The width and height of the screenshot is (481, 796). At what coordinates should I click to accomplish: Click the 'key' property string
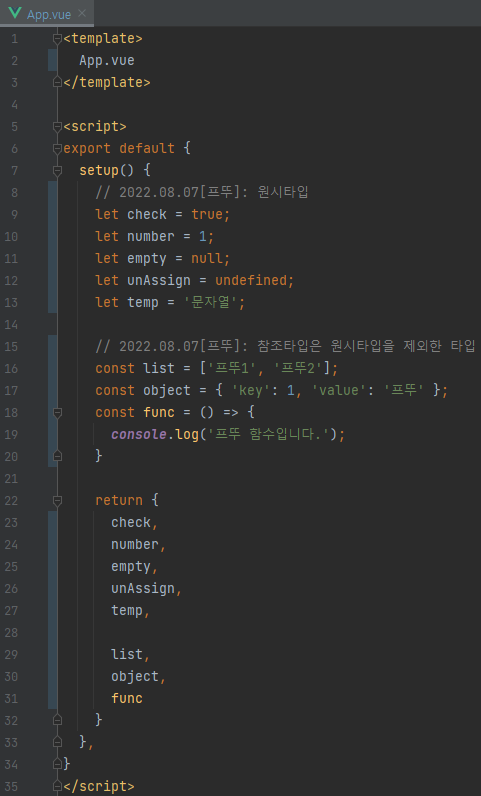point(251,390)
